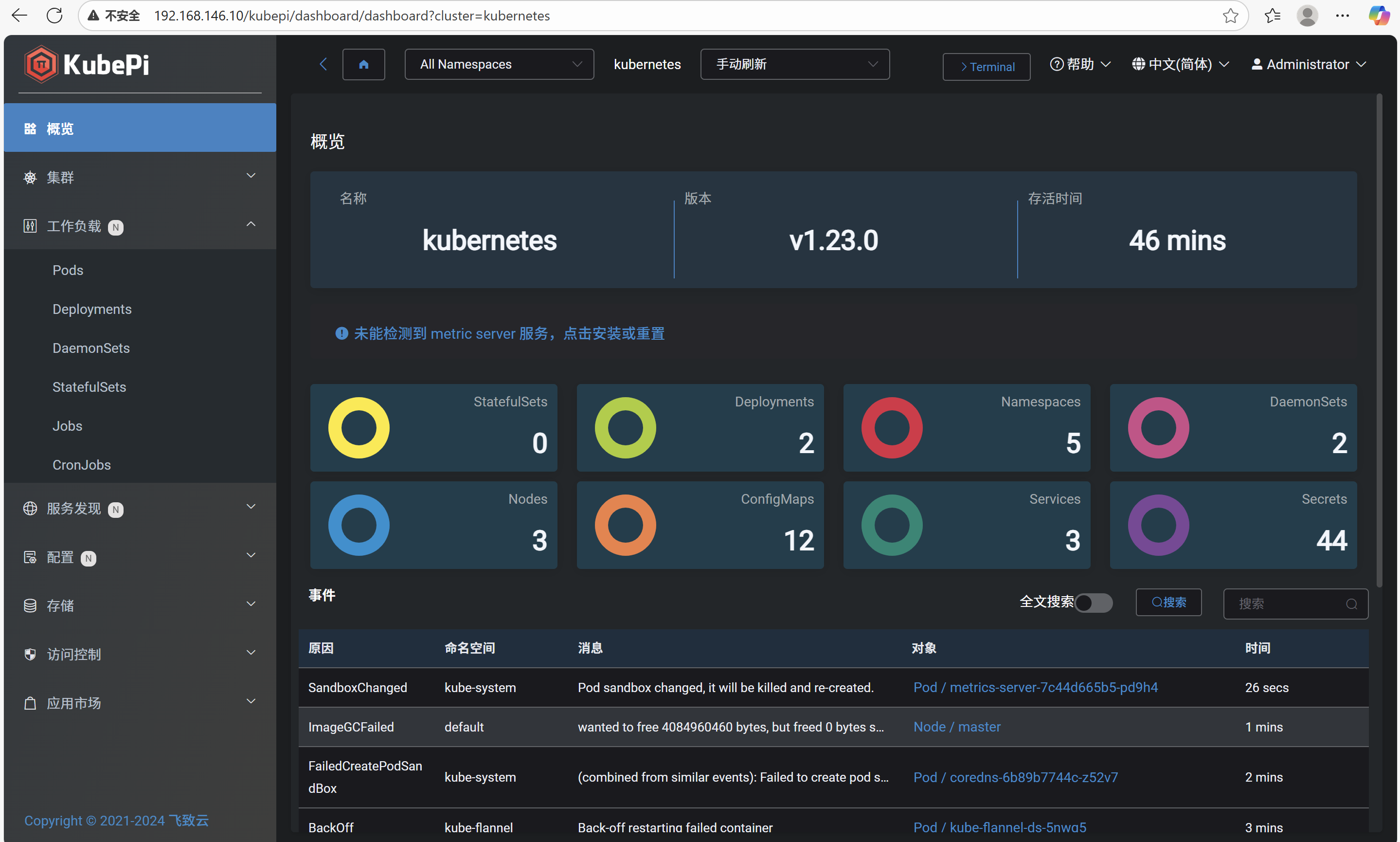Open the All Namespaces dropdown
The height and width of the screenshot is (842, 1400).
click(499, 65)
